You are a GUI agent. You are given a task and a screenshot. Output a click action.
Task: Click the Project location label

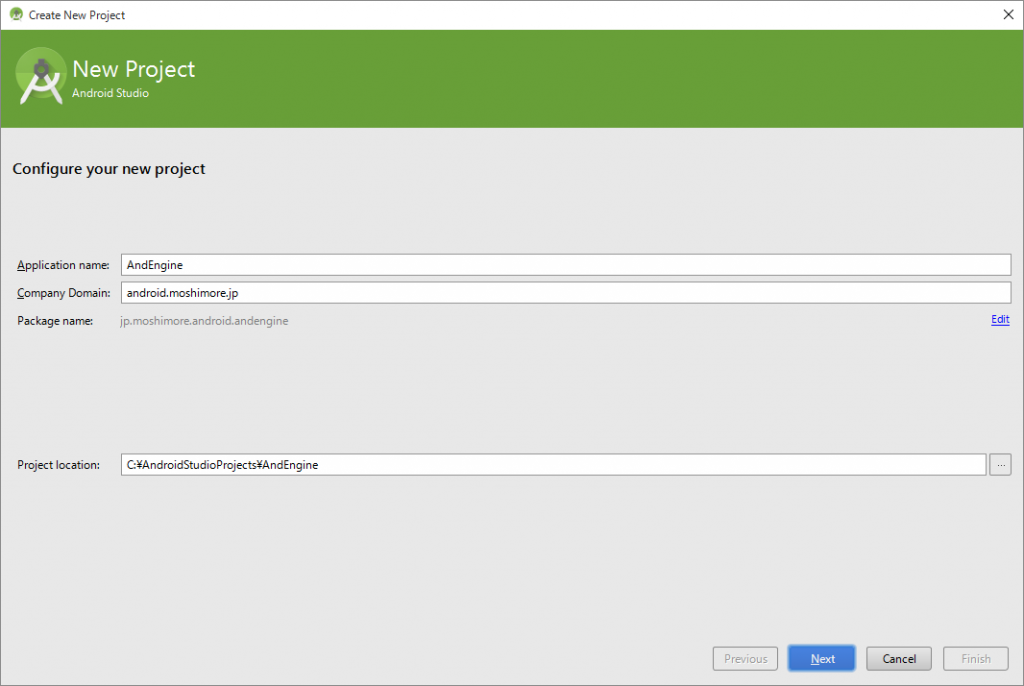pos(59,465)
